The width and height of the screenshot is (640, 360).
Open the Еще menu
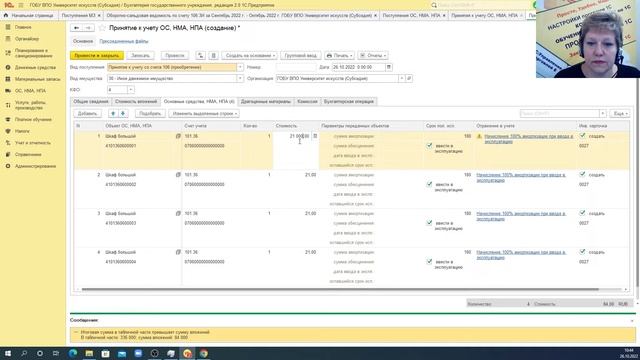click(x=620, y=113)
